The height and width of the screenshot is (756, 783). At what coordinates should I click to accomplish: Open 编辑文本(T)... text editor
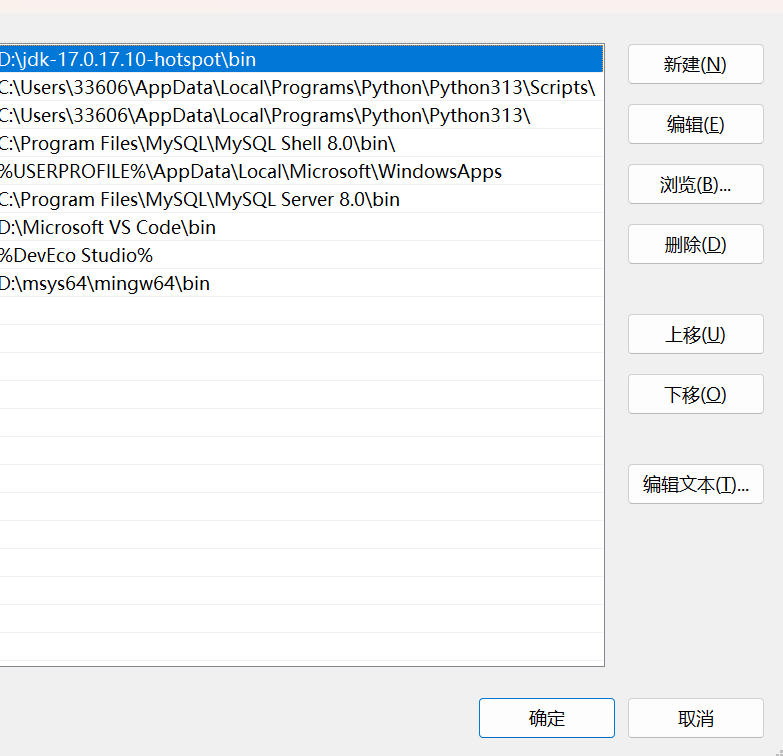[696, 484]
